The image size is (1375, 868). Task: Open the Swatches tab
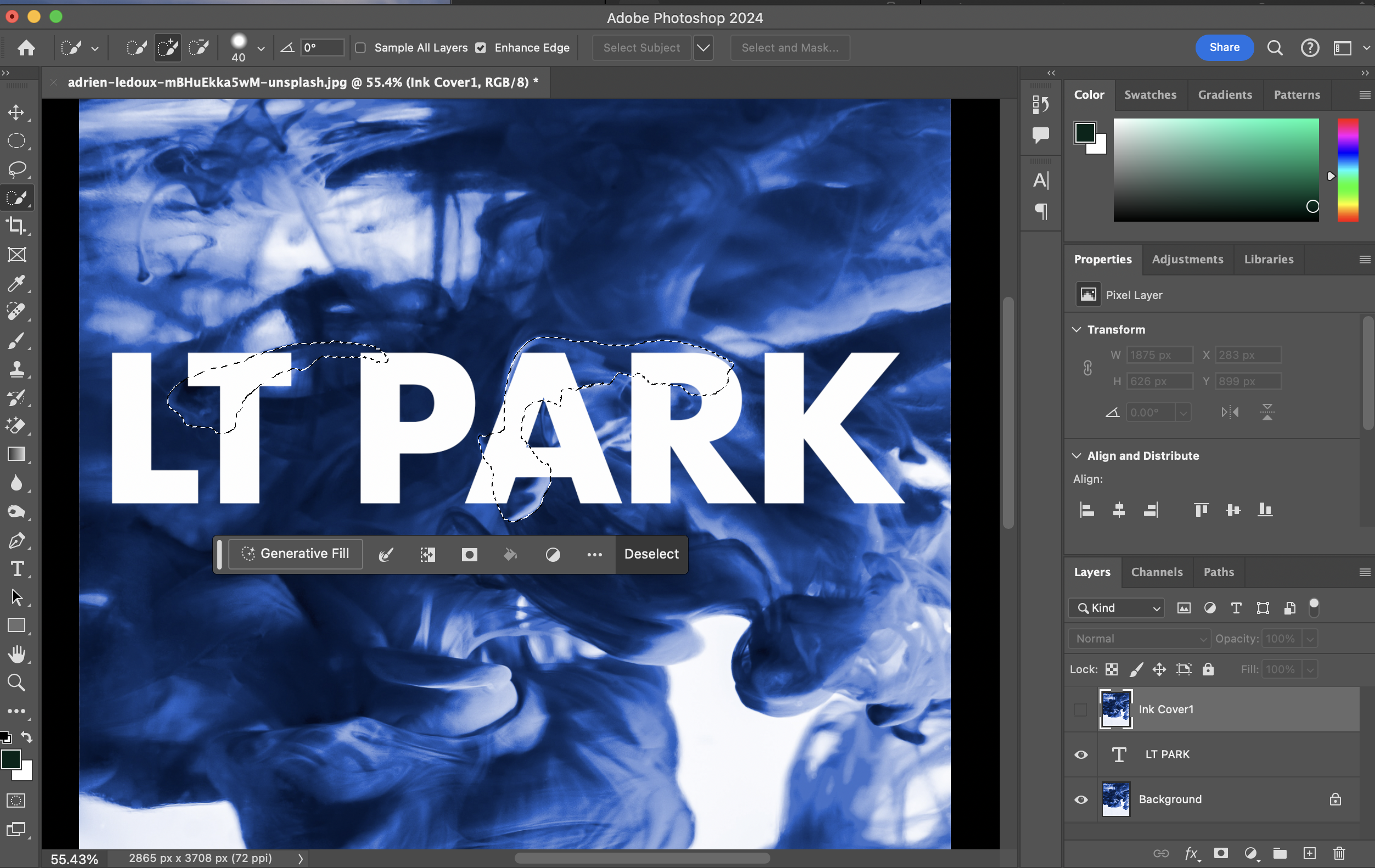1150,95
